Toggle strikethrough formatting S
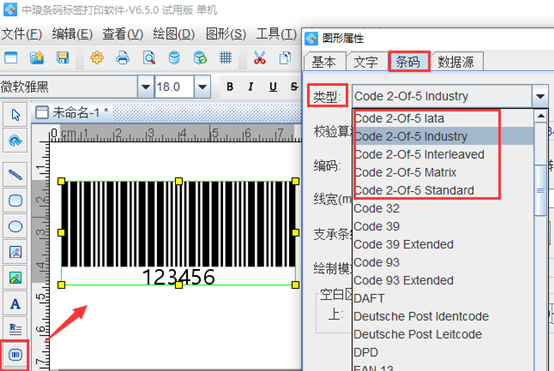Screen dimensions: 554x371 (294, 87)
